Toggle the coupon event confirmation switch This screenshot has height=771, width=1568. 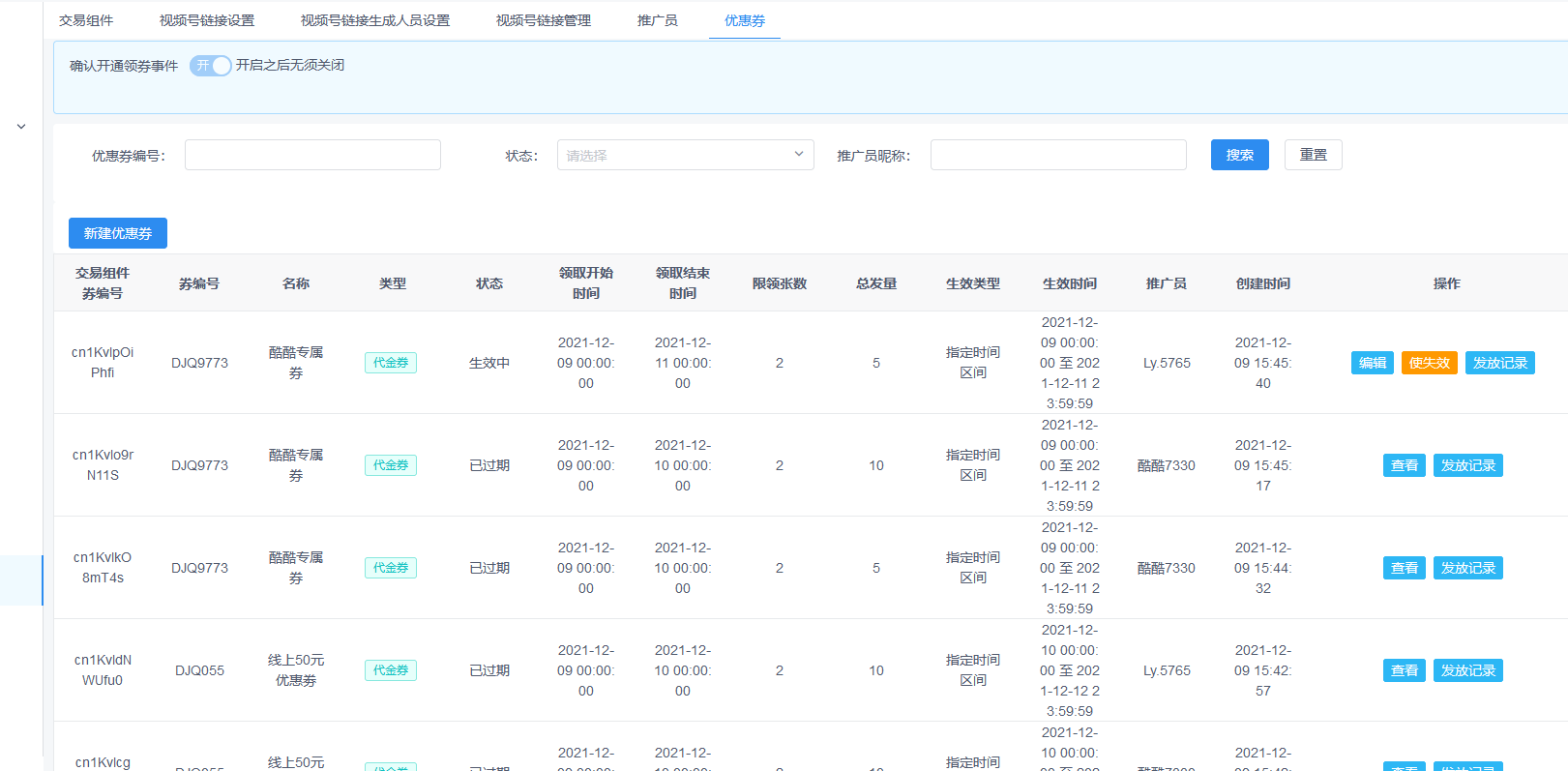pos(210,66)
